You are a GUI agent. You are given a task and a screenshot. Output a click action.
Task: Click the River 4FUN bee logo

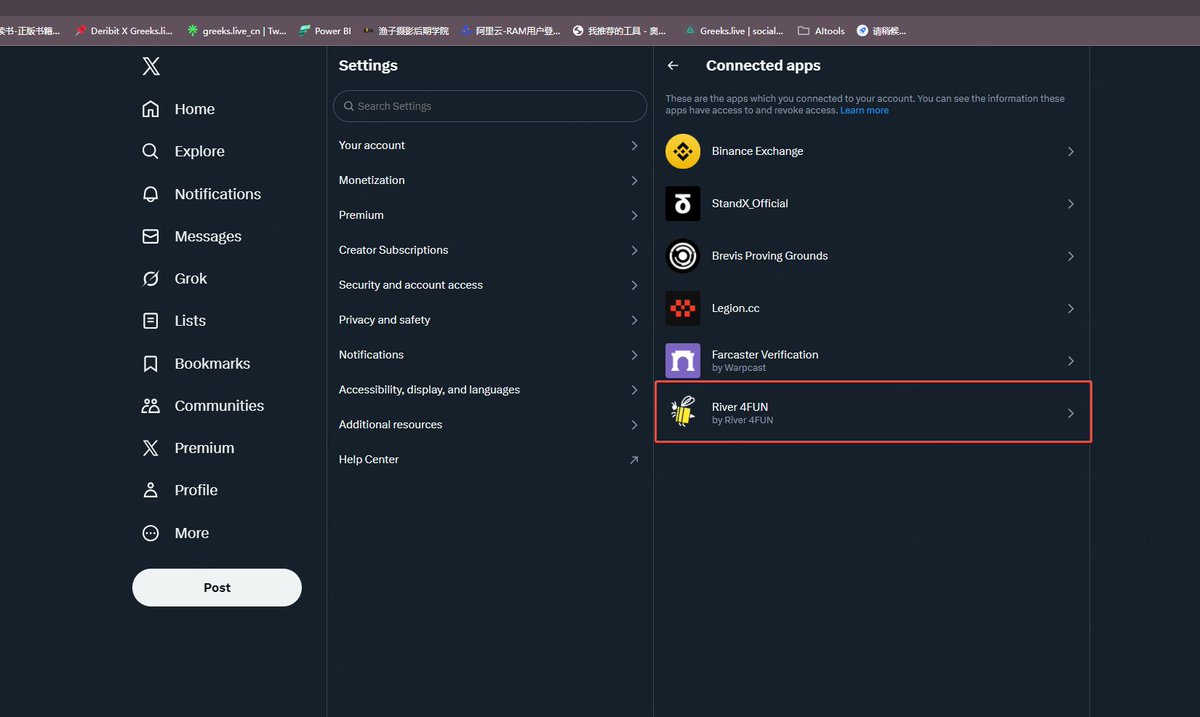coord(683,412)
